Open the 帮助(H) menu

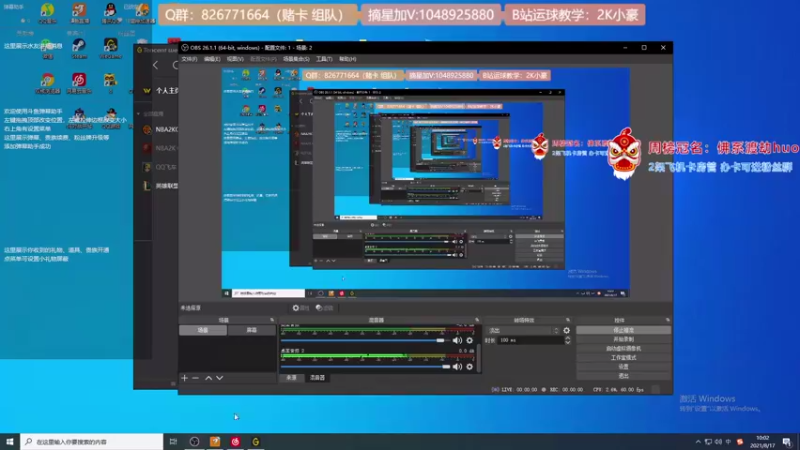[347, 59]
